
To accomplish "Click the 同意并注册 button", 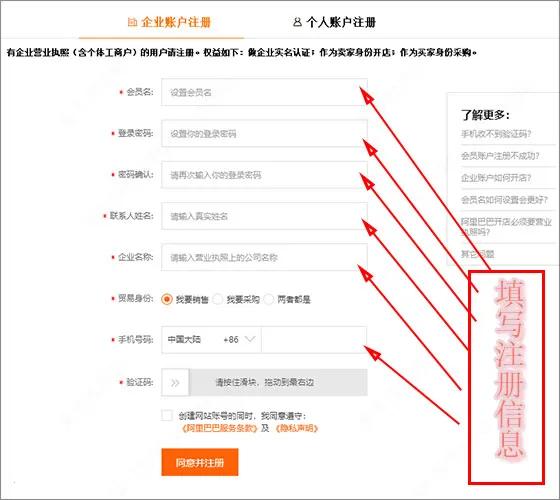I will (x=200, y=462).
